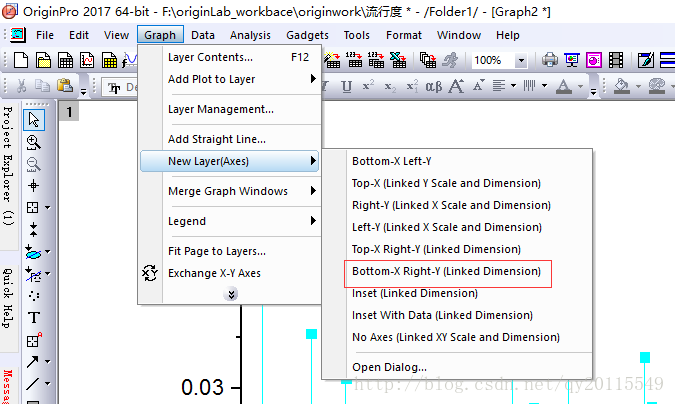Click the Send Graphs to PowerPoint icon
Image resolution: width=675 pixels, height=404 pixels.
[x=594, y=60]
